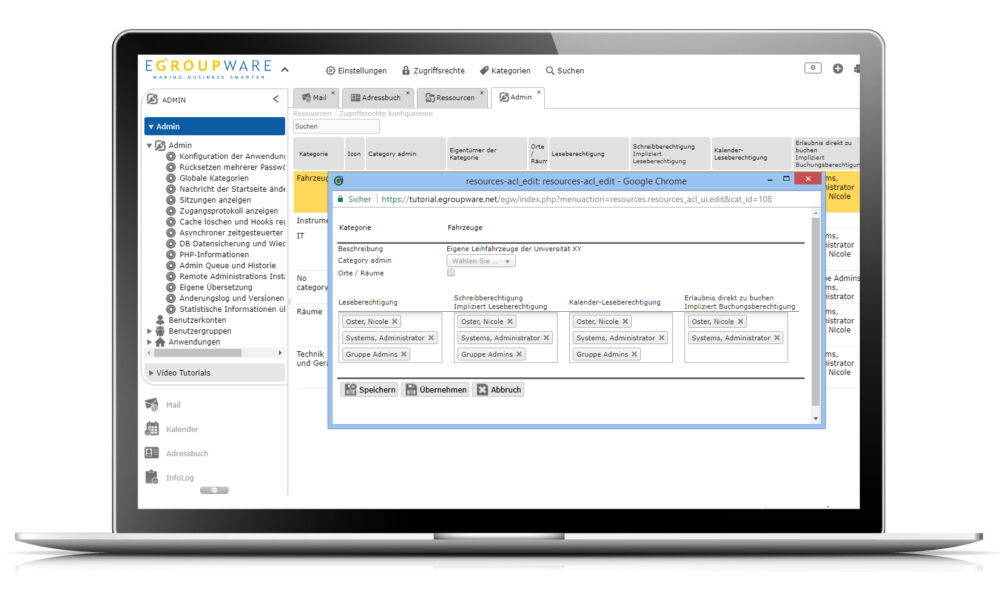Expand the Benutzergruppen tree node
The width and height of the screenshot is (1000, 597).
coord(150,330)
